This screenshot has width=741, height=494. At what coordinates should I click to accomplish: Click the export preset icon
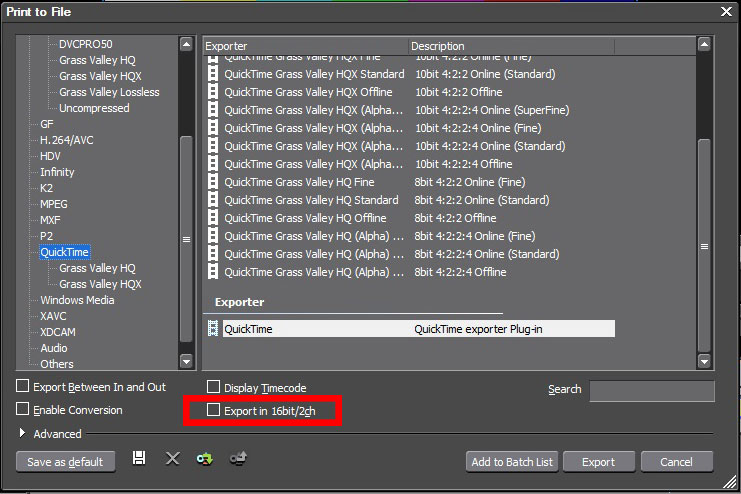(x=238, y=458)
